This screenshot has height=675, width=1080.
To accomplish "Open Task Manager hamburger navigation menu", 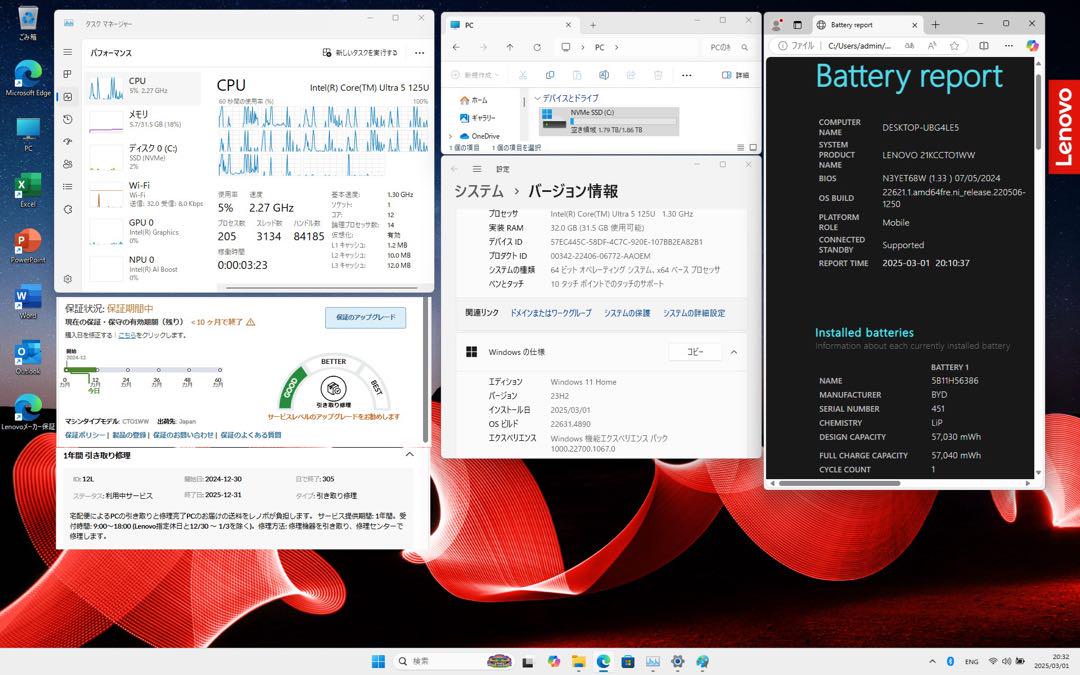I will 68,52.
